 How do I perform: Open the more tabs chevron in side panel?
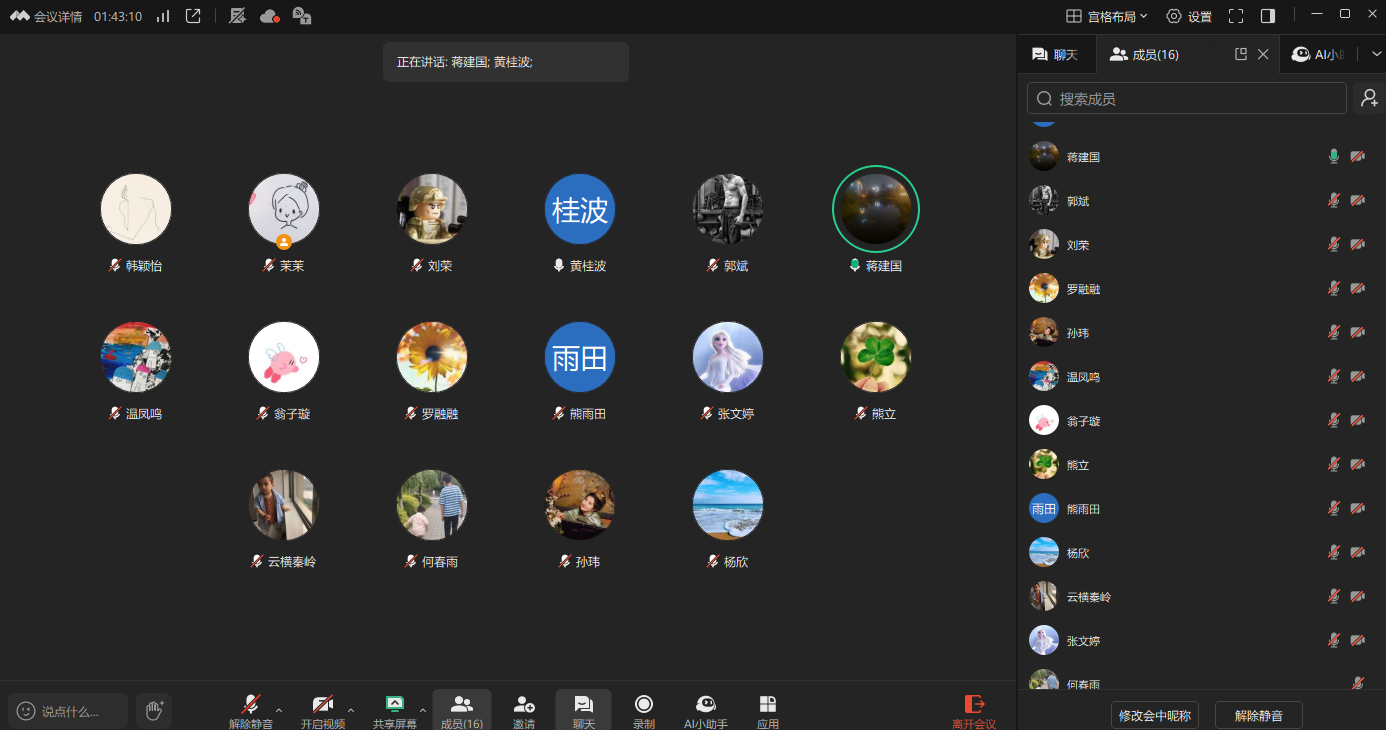point(1376,55)
